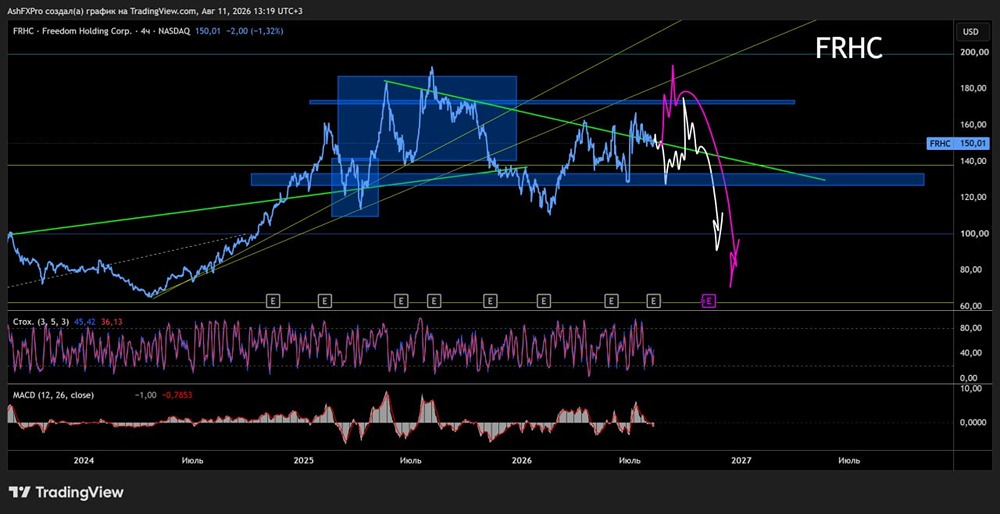Click the 2026 label on the time axis
The width and height of the screenshot is (1000, 514).
(x=522, y=460)
